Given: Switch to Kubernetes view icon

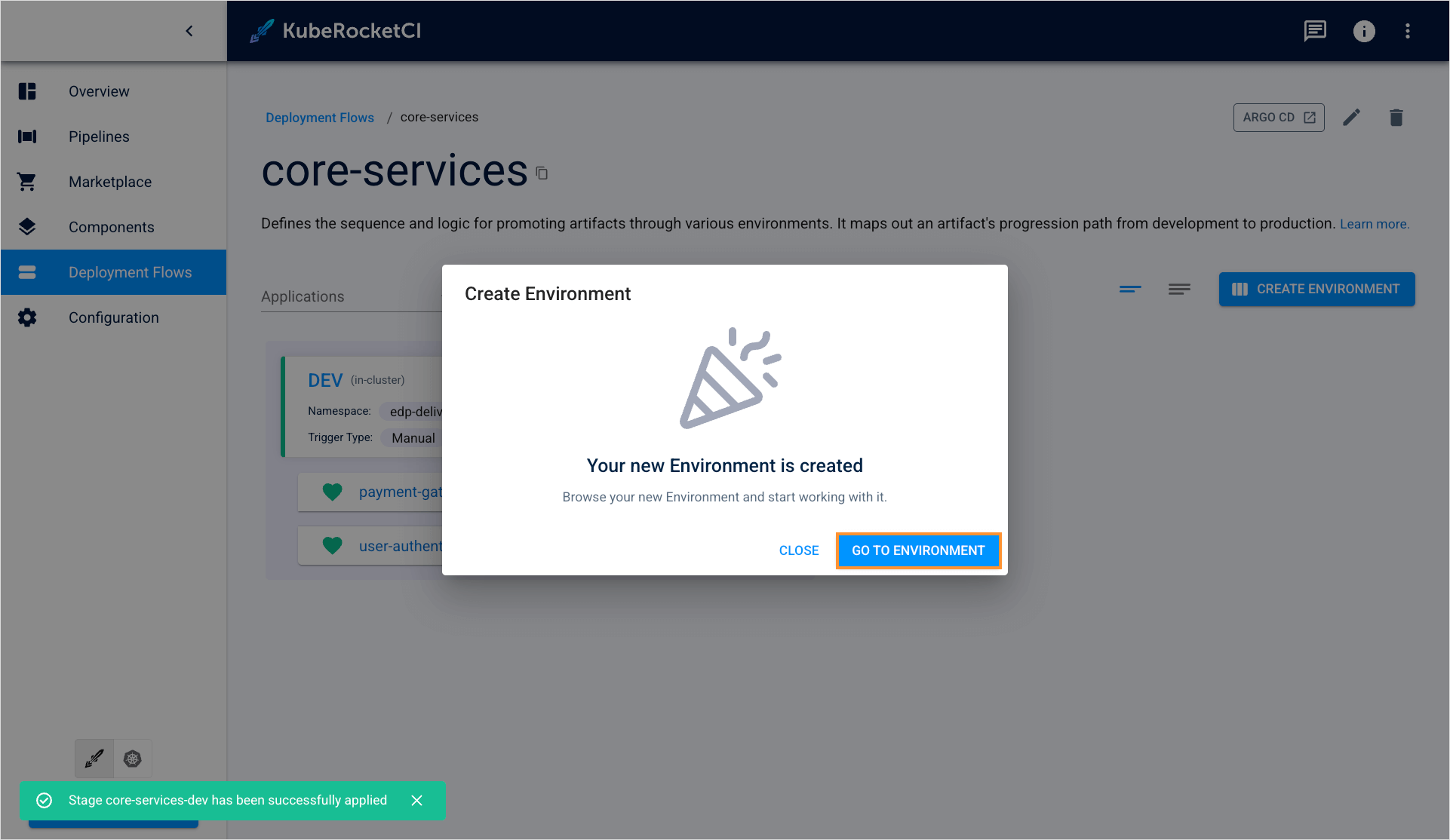Looking at the screenshot, I should click(x=133, y=759).
